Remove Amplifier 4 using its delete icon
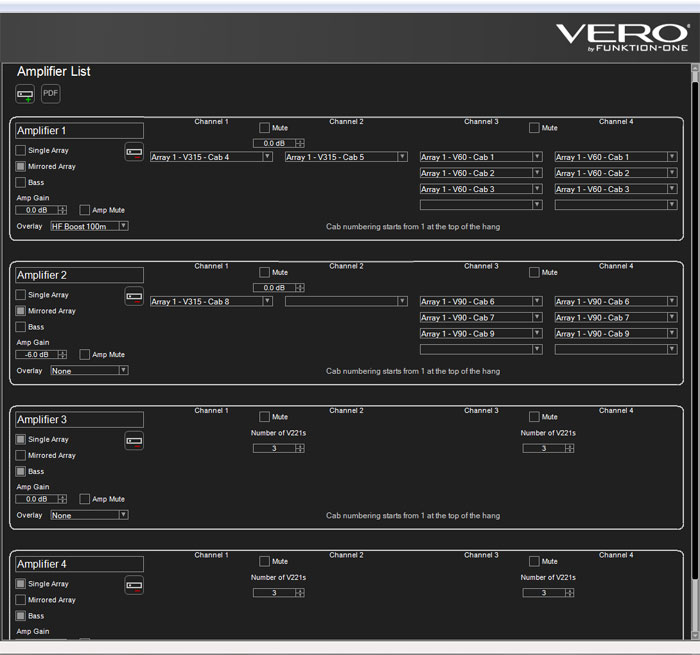This screenshot has width=700, height=655. (x=134, y=585)
